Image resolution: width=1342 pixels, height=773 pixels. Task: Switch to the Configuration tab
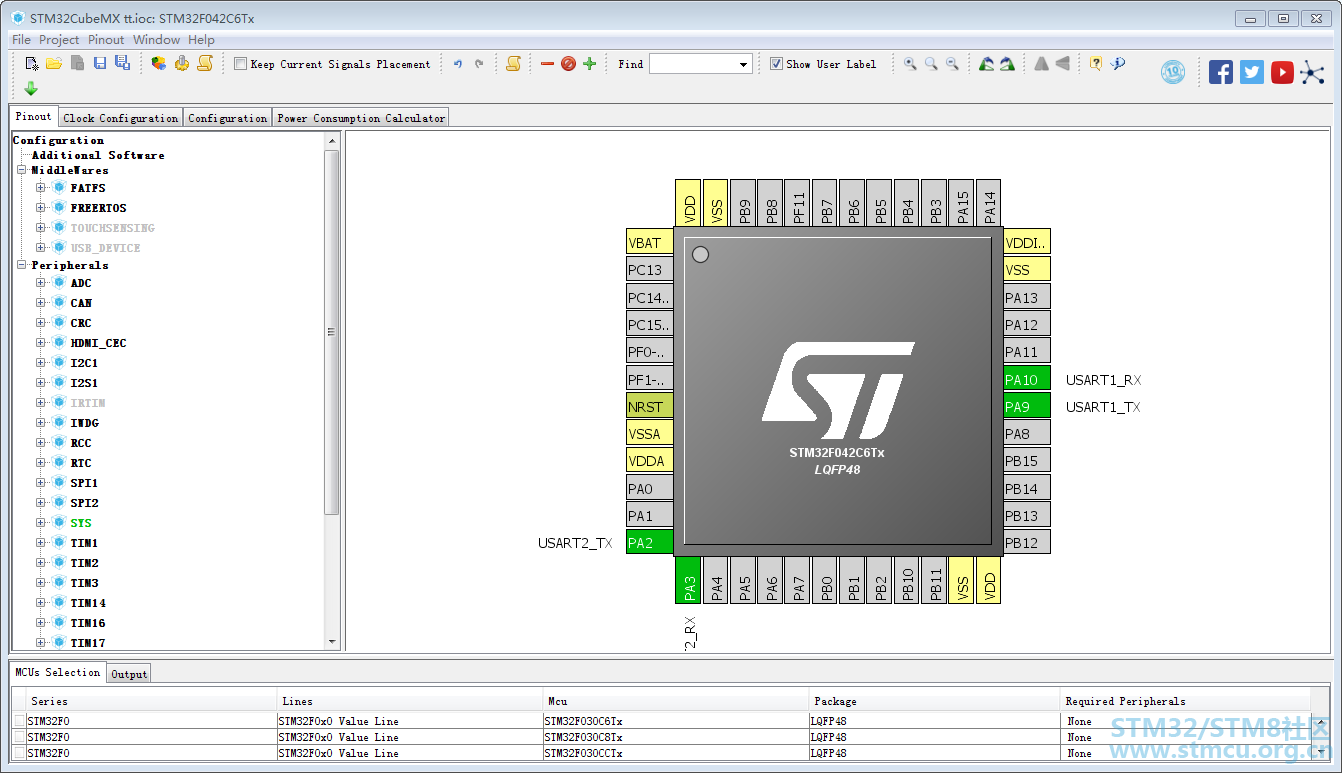pyautogui.click(x=228, y=118)
